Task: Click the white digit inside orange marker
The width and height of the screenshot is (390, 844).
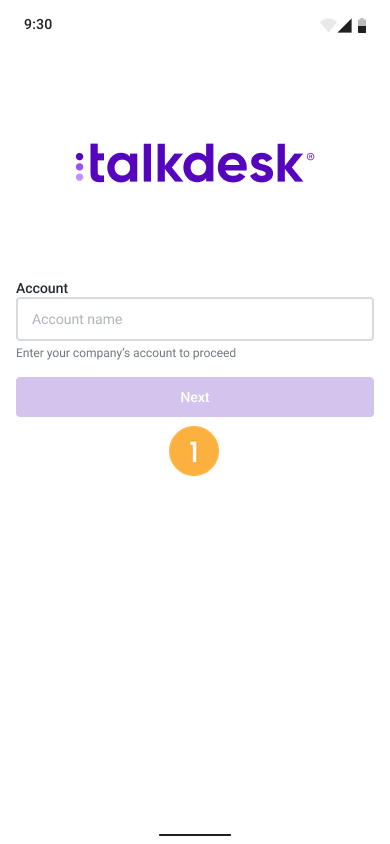Action: 194,452
